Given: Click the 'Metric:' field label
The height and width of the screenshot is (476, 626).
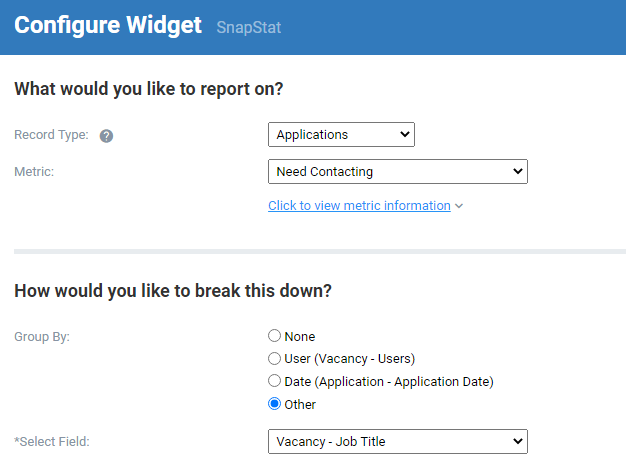Looking at the screenshot, I should pos(34,172).
